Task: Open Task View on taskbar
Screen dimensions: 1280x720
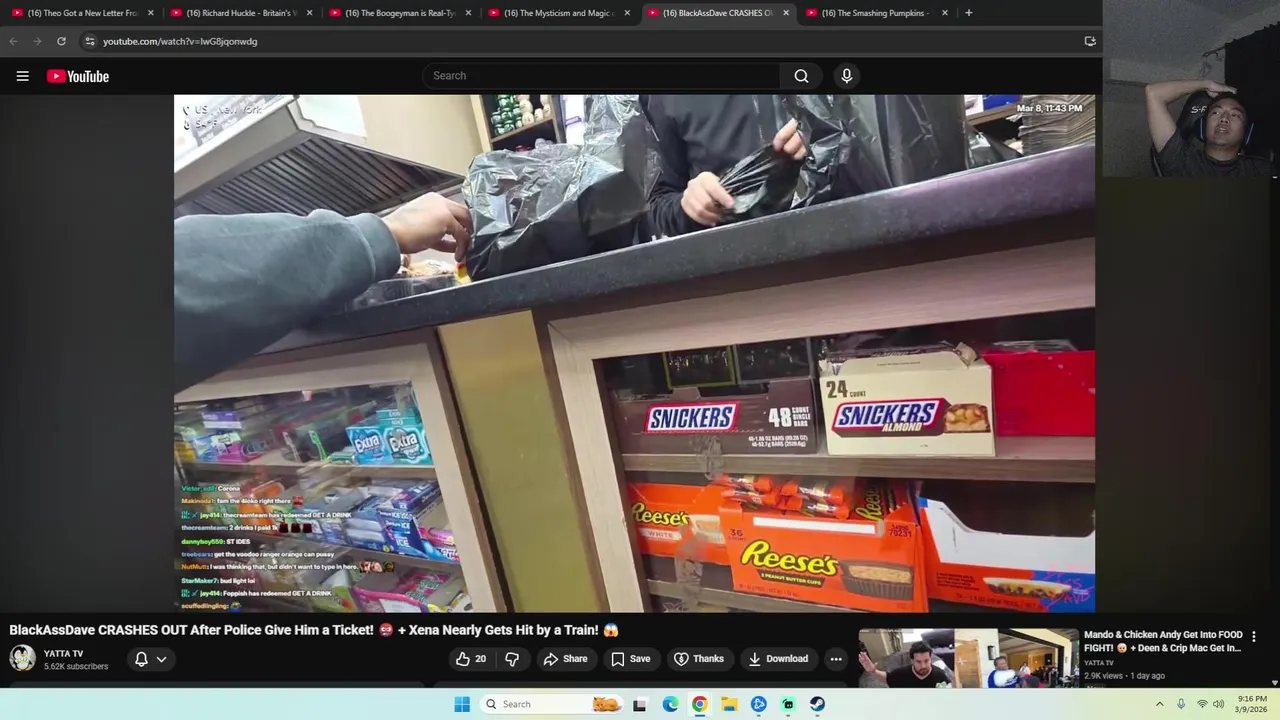Action: pos(640,704)
